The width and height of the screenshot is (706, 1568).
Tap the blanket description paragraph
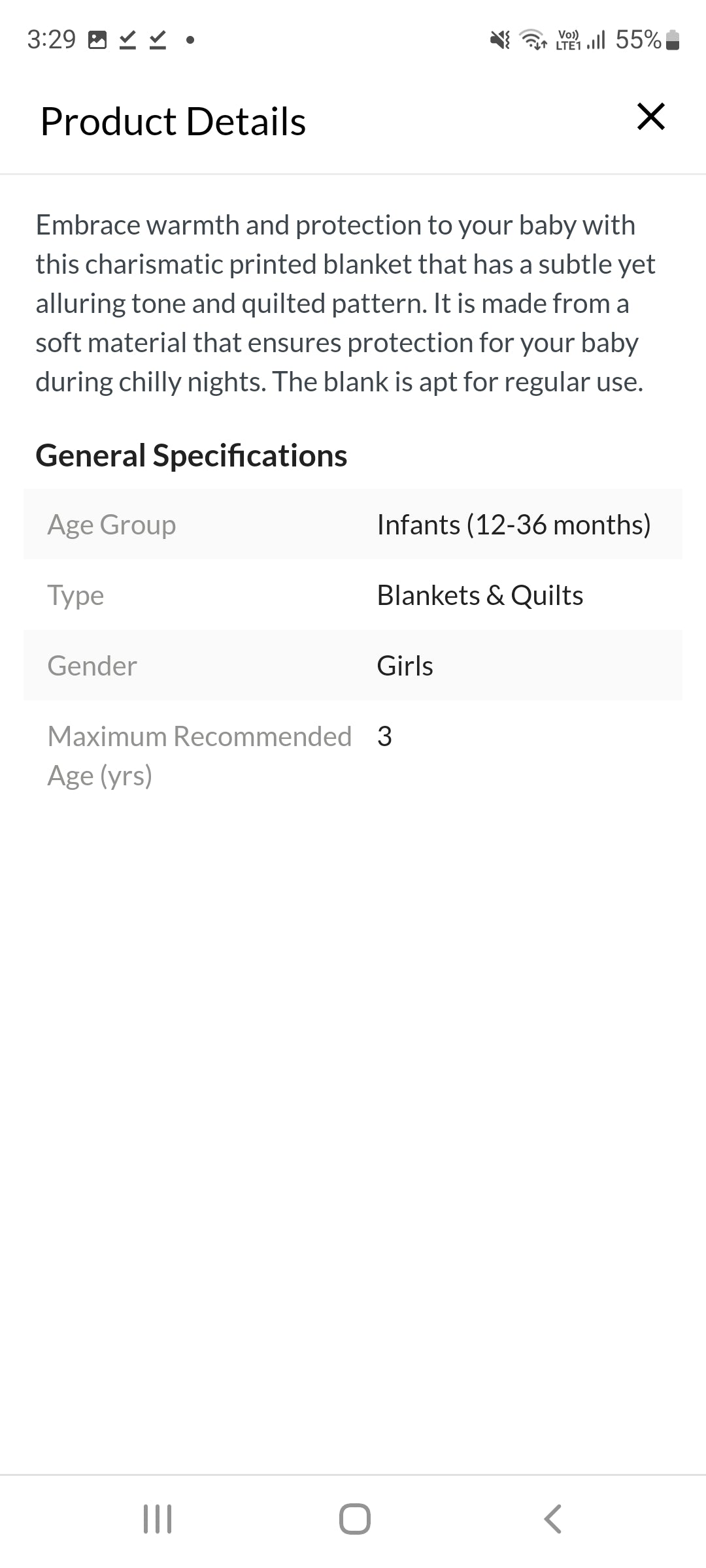pyautogui.click(x=345, y=303)
